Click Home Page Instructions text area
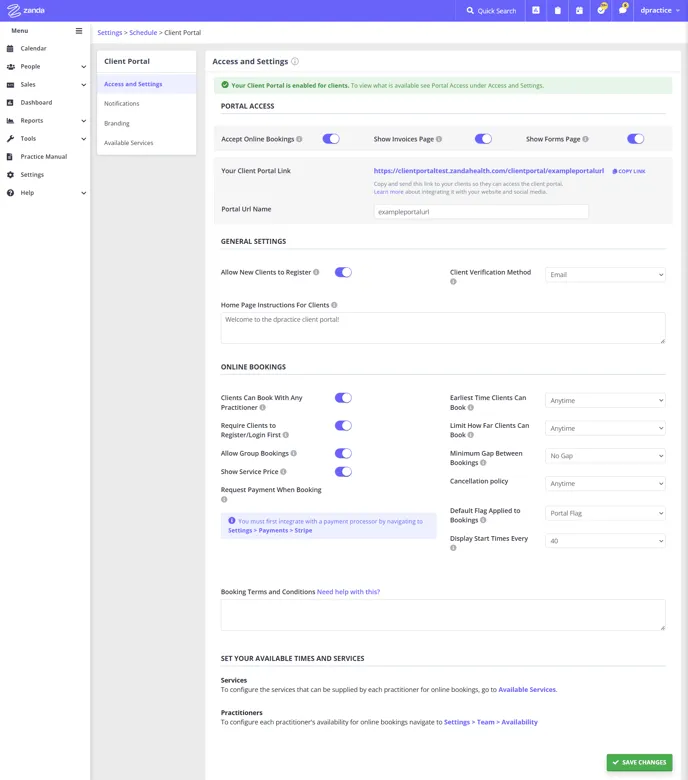Screen dimensions: 688x780 pos(443,328)
